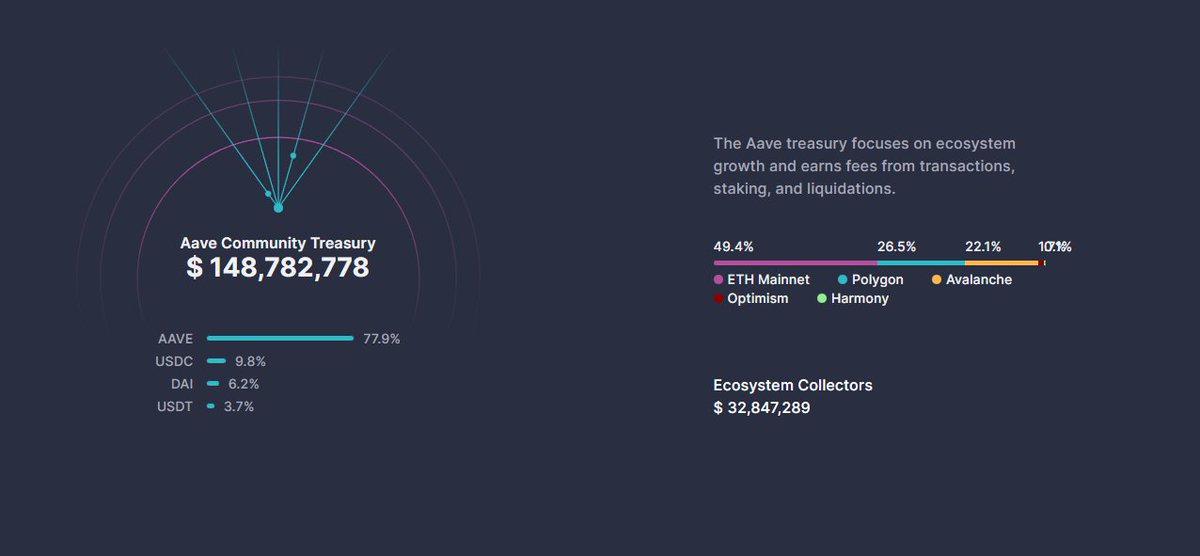Click the small node left of the center node
Viewport: 1200px width, 556px height.
268,194
